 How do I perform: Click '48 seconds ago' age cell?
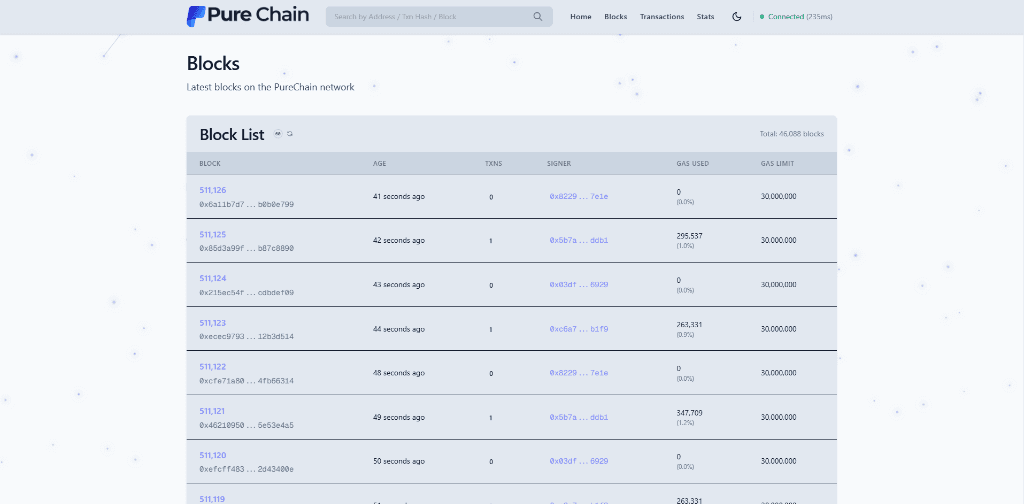[399, 373]
